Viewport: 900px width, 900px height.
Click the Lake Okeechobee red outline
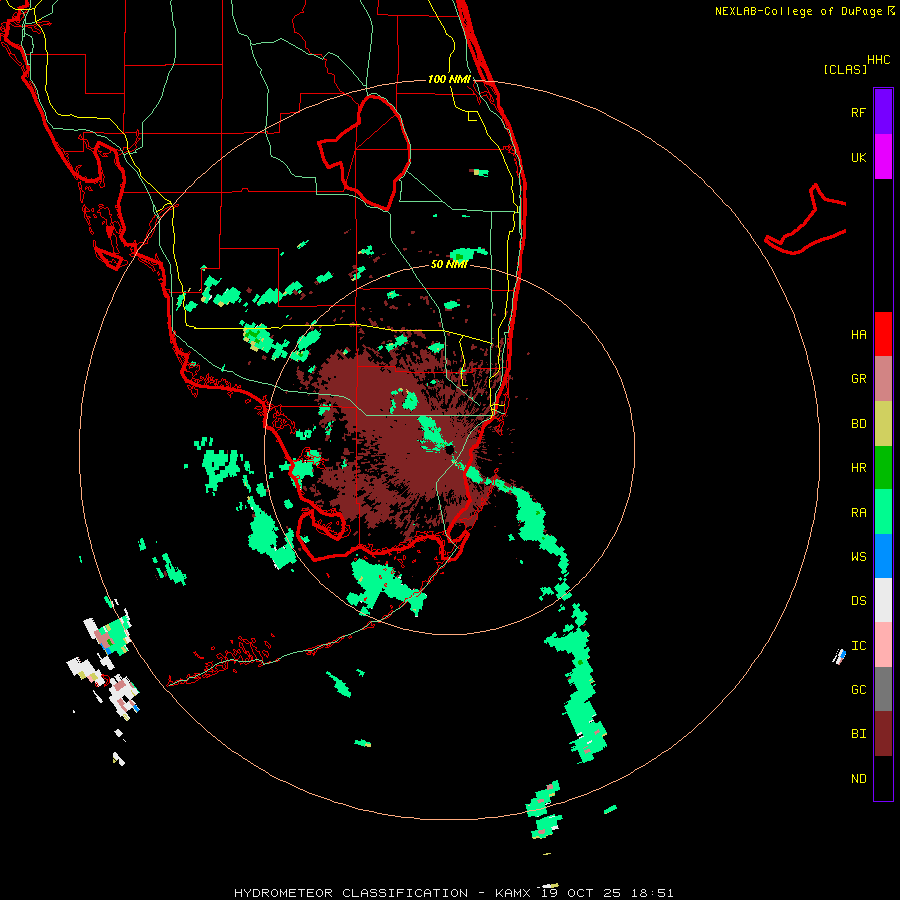(365, 153)
